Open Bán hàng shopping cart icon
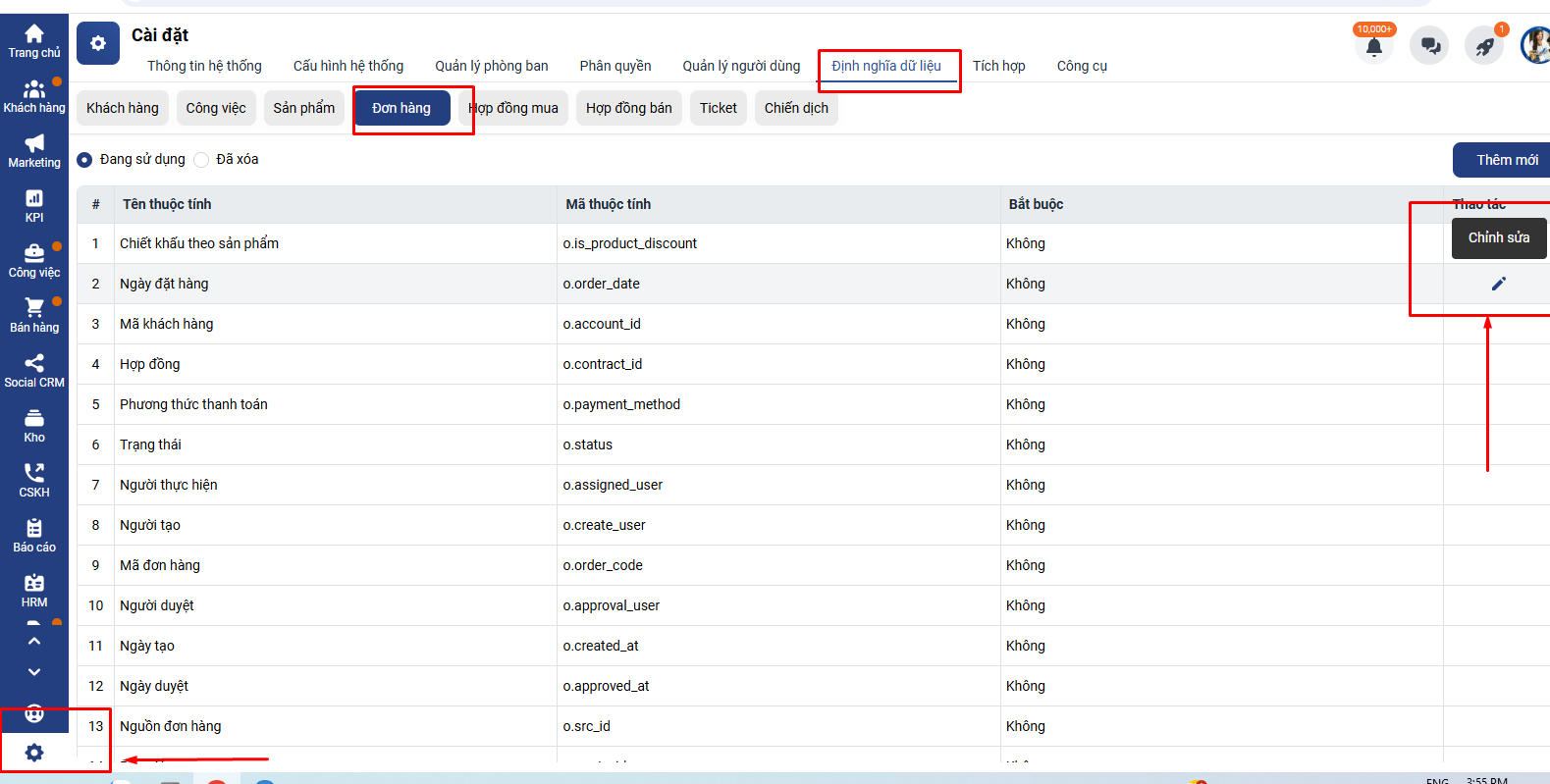Image resolution: width=1550 pixels, height=784 pixels. (x=33, y=315)
